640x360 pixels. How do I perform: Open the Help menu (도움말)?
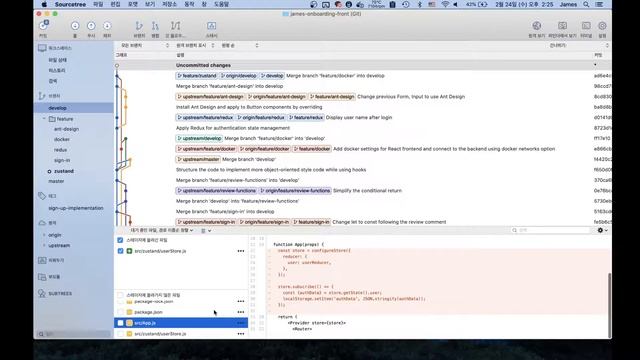pos(222,4)
